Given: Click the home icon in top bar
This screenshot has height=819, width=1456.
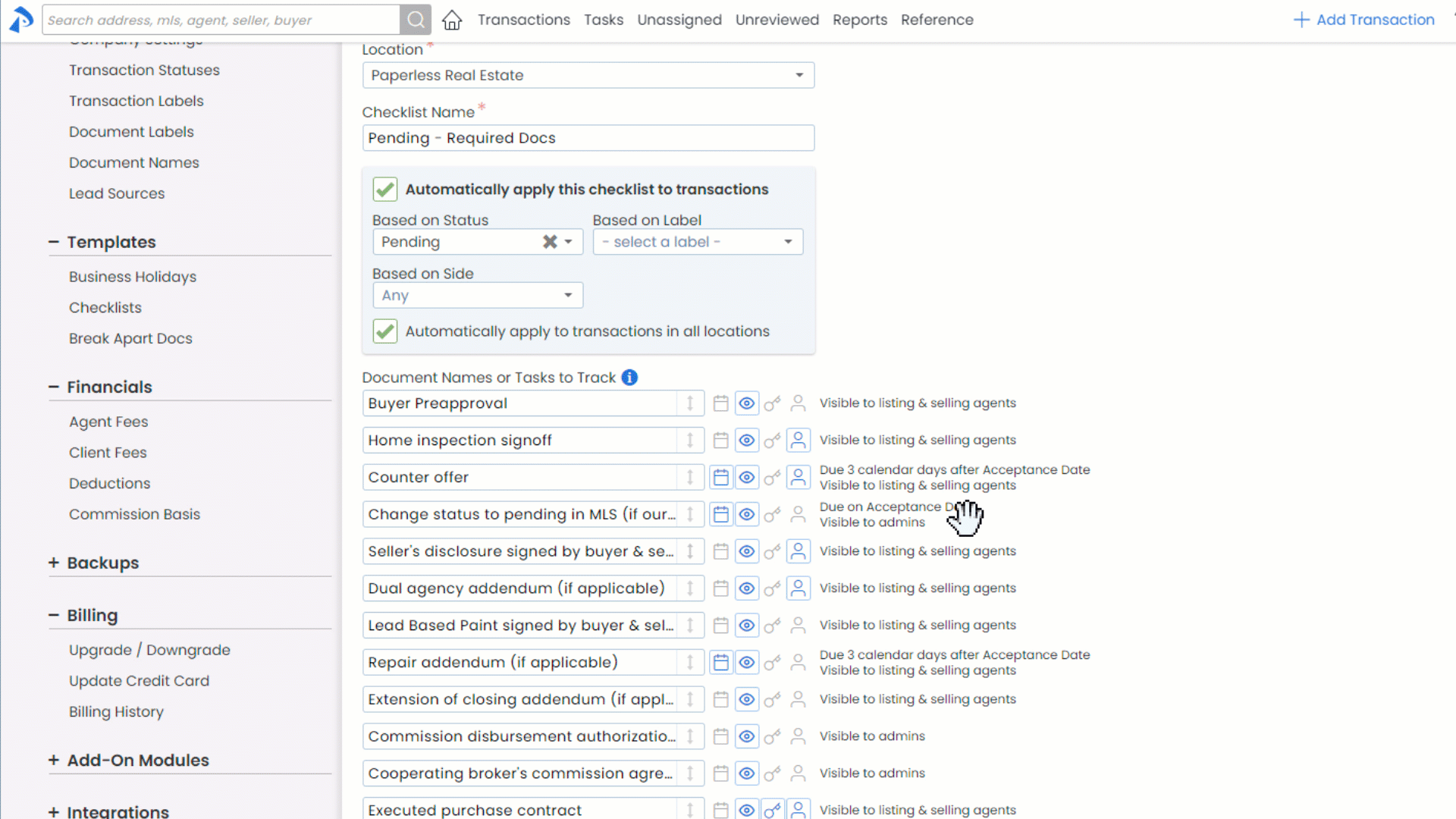Looking at the screenshot, I should point(452,20).
